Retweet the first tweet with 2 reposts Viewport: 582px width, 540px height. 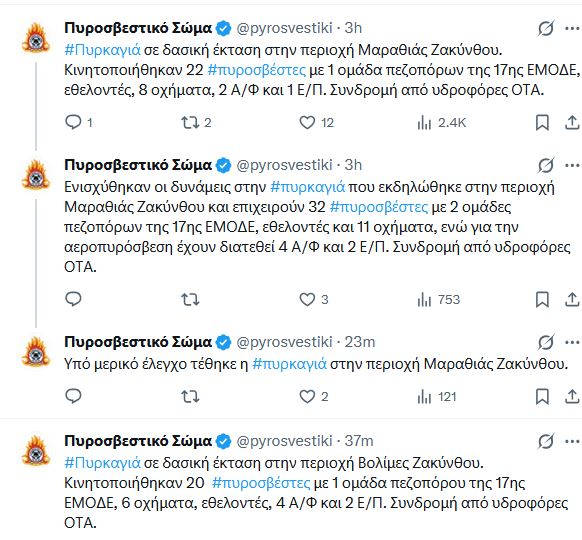pos(190,122)
